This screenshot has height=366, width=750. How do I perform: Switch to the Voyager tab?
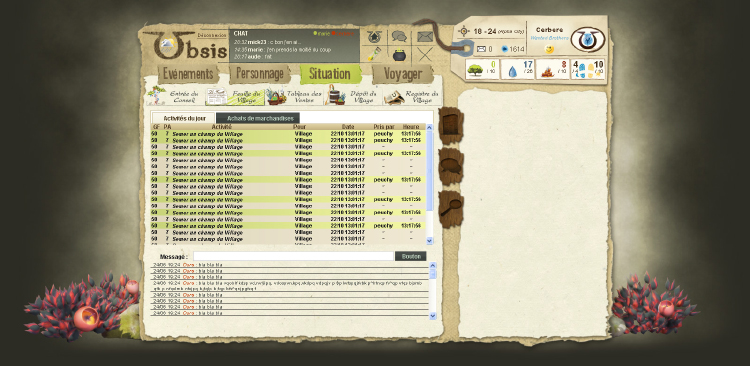point(403,74)
